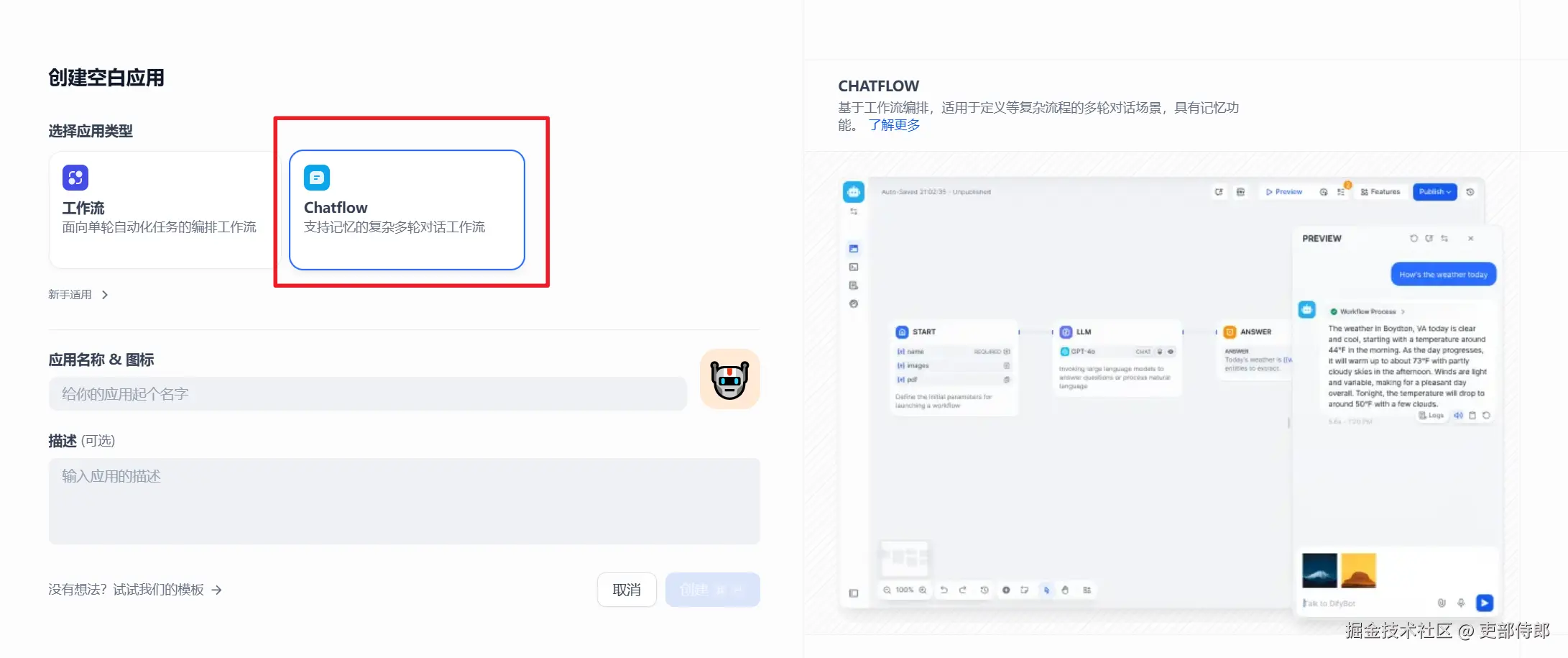1568x658 pixels.
Task: Click the redo icon in canvas toolbar
Action: pos(963,590)
